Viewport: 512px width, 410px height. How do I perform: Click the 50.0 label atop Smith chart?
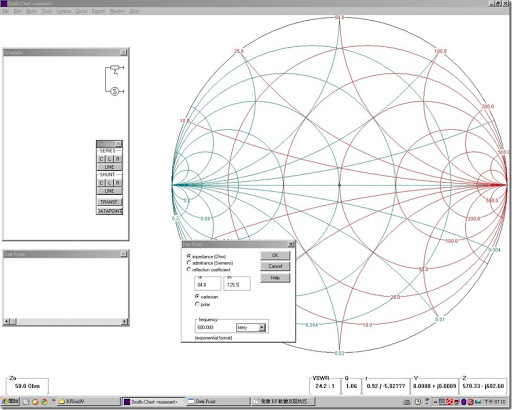pos(339,17)
